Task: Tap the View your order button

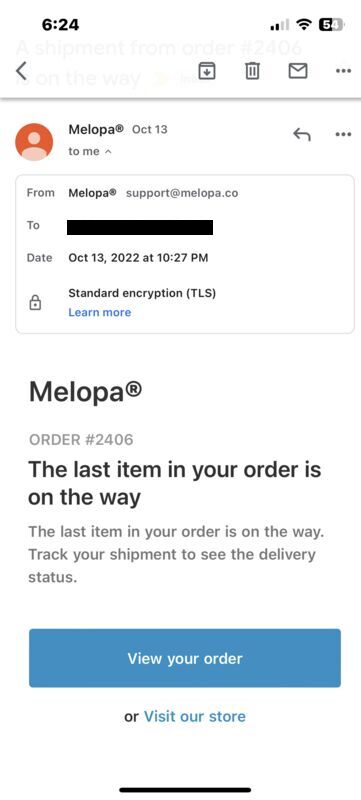Action: 185,658
